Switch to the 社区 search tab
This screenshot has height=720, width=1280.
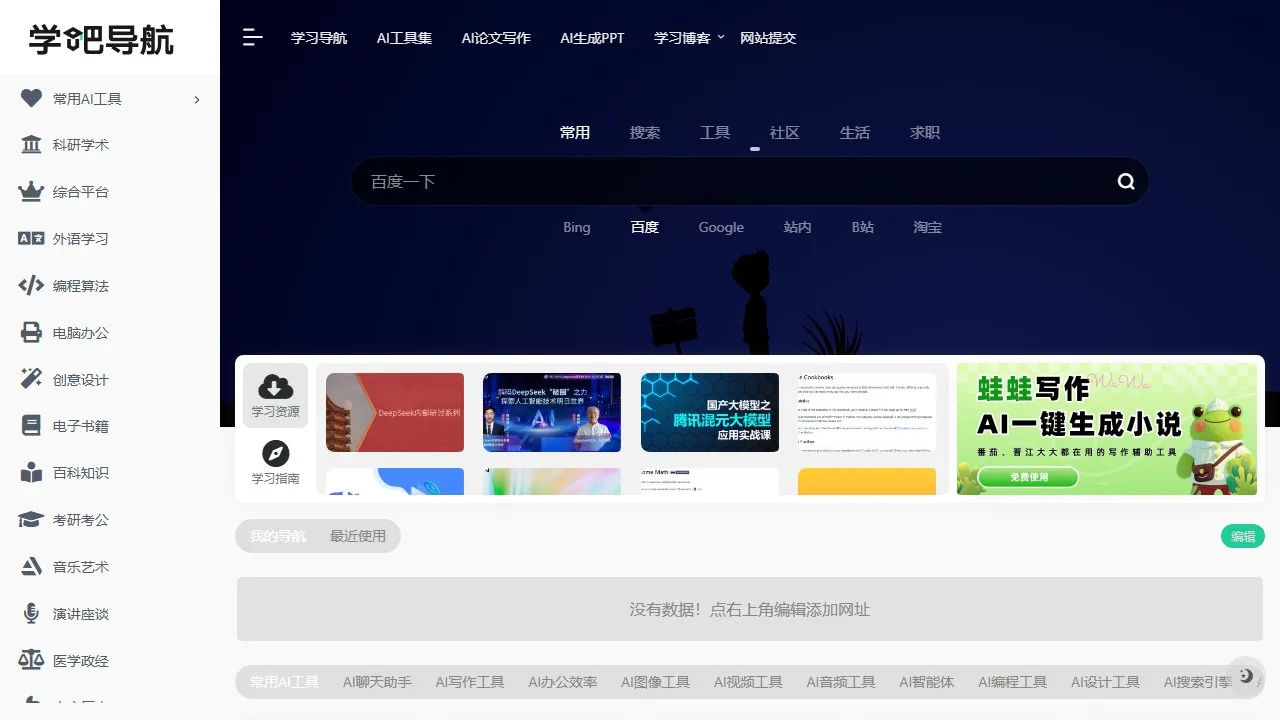(785, 132)
